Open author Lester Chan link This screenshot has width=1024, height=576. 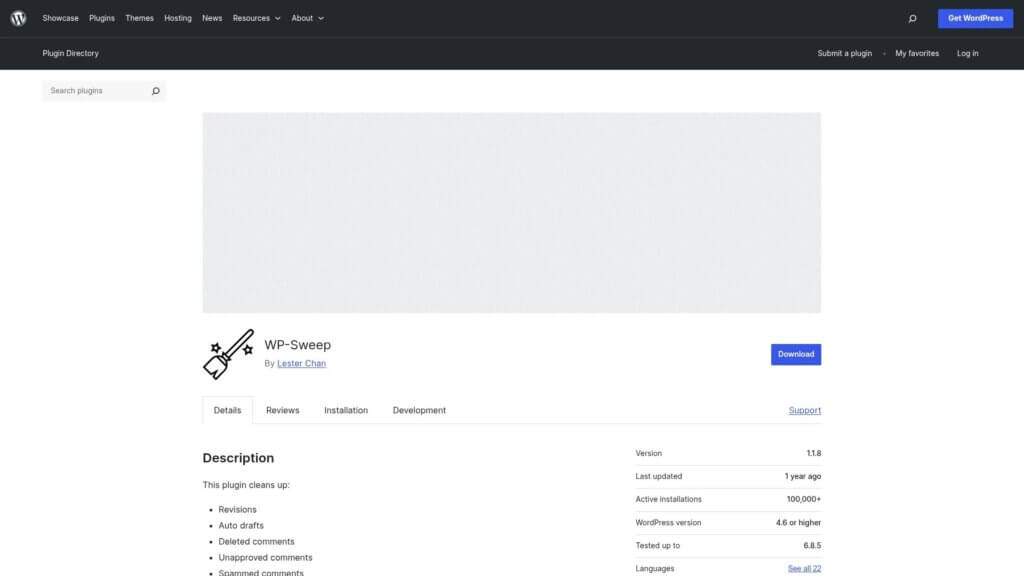click(x=301, y=363)
